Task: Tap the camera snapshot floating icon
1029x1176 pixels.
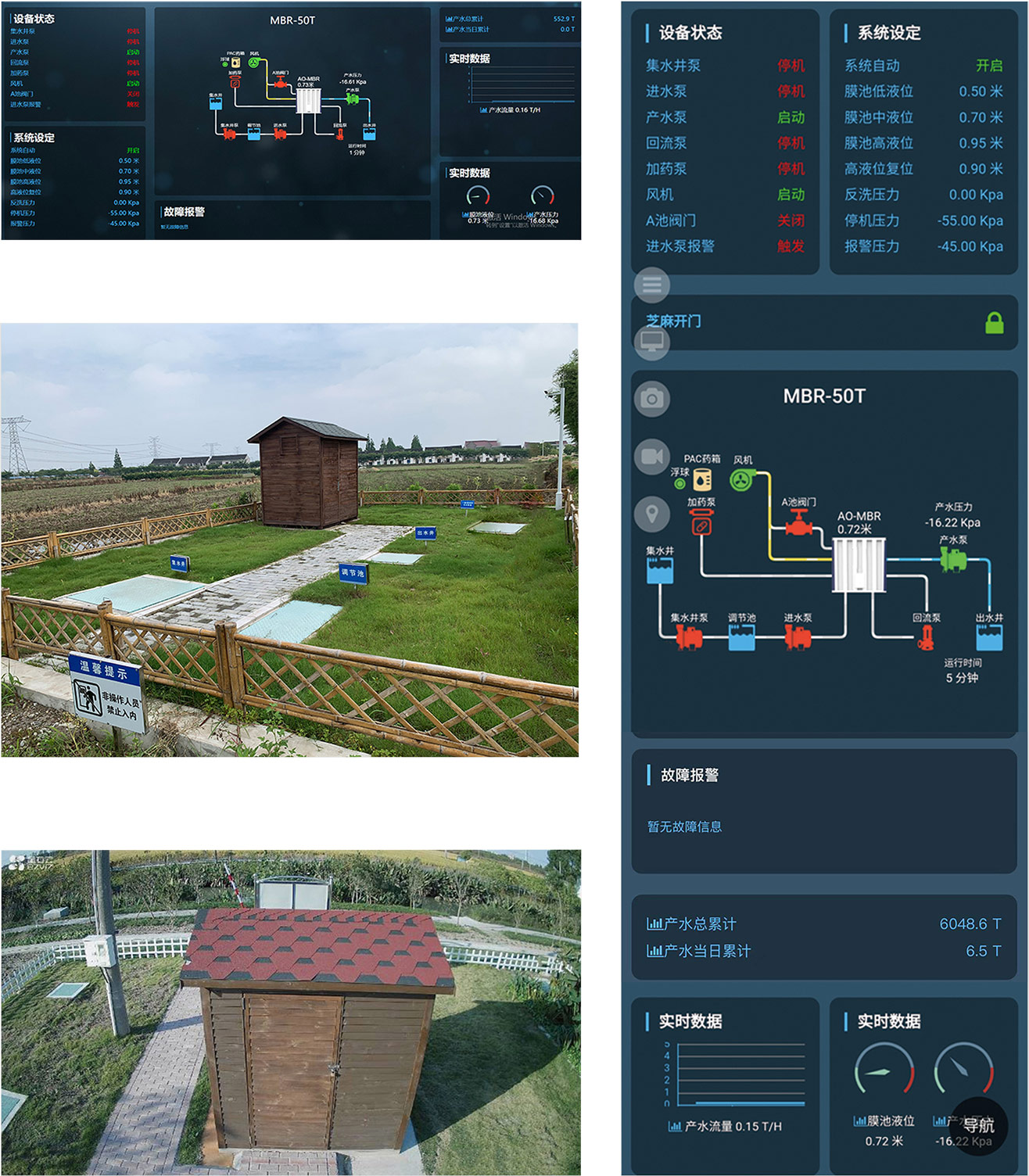Action: (x=651, y=399)
